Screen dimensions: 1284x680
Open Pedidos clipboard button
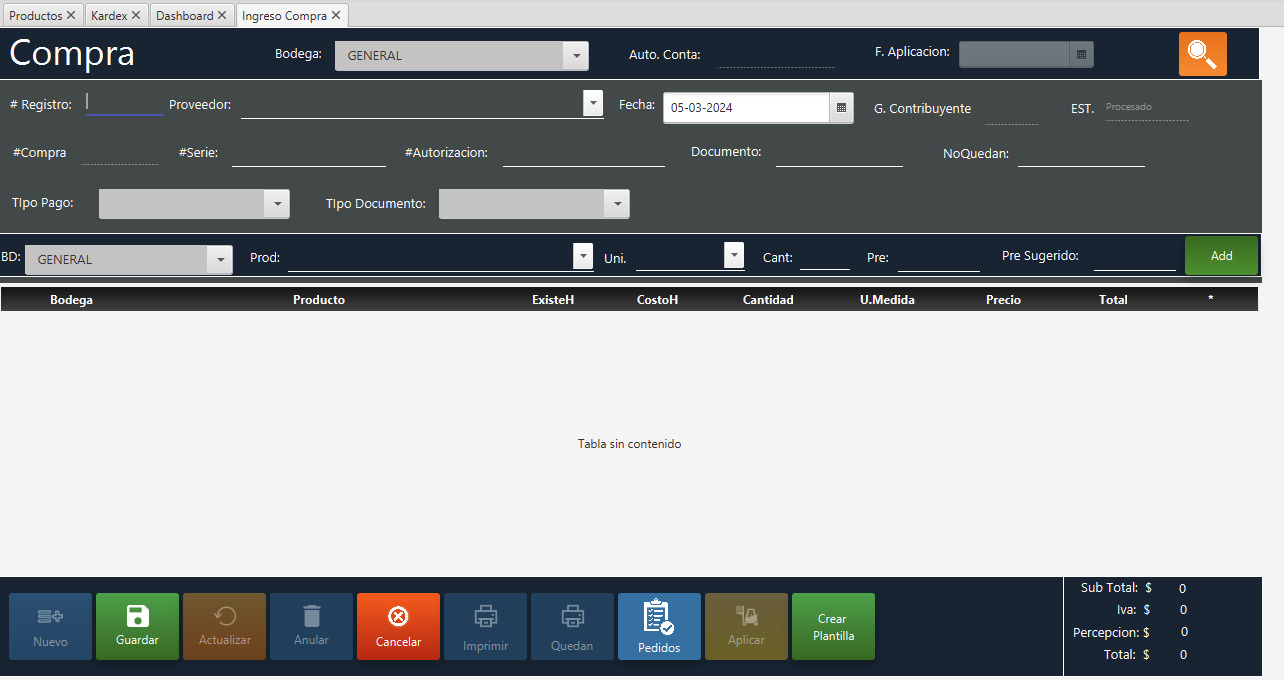[659, 627]
